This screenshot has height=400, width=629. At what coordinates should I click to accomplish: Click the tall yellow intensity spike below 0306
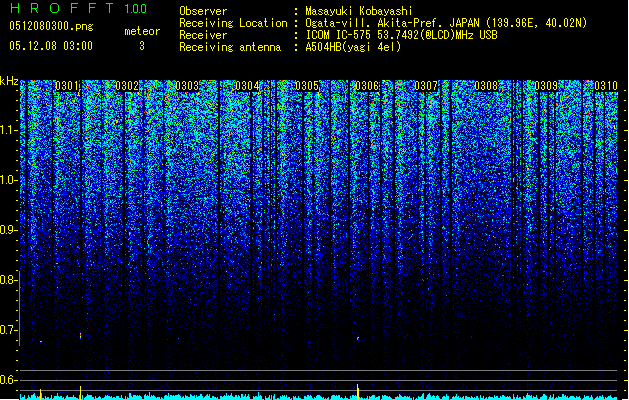point(358,392)
